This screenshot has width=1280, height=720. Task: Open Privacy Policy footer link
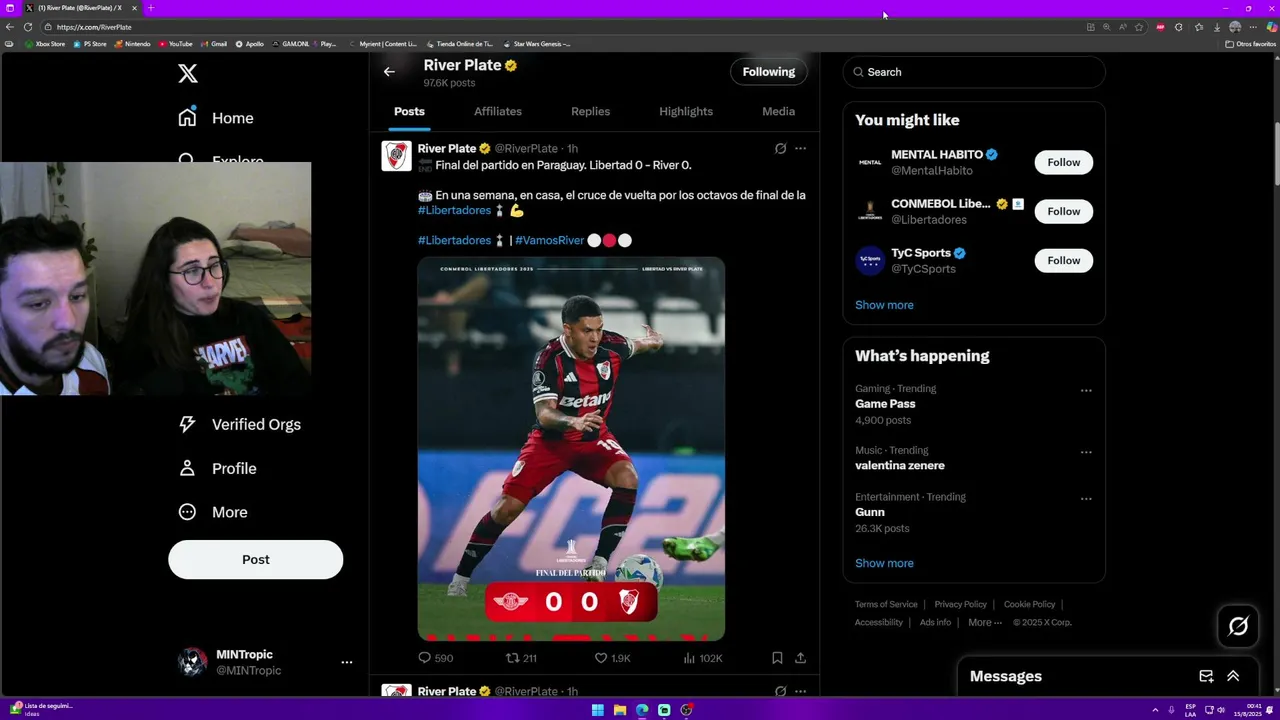point(960,604)
